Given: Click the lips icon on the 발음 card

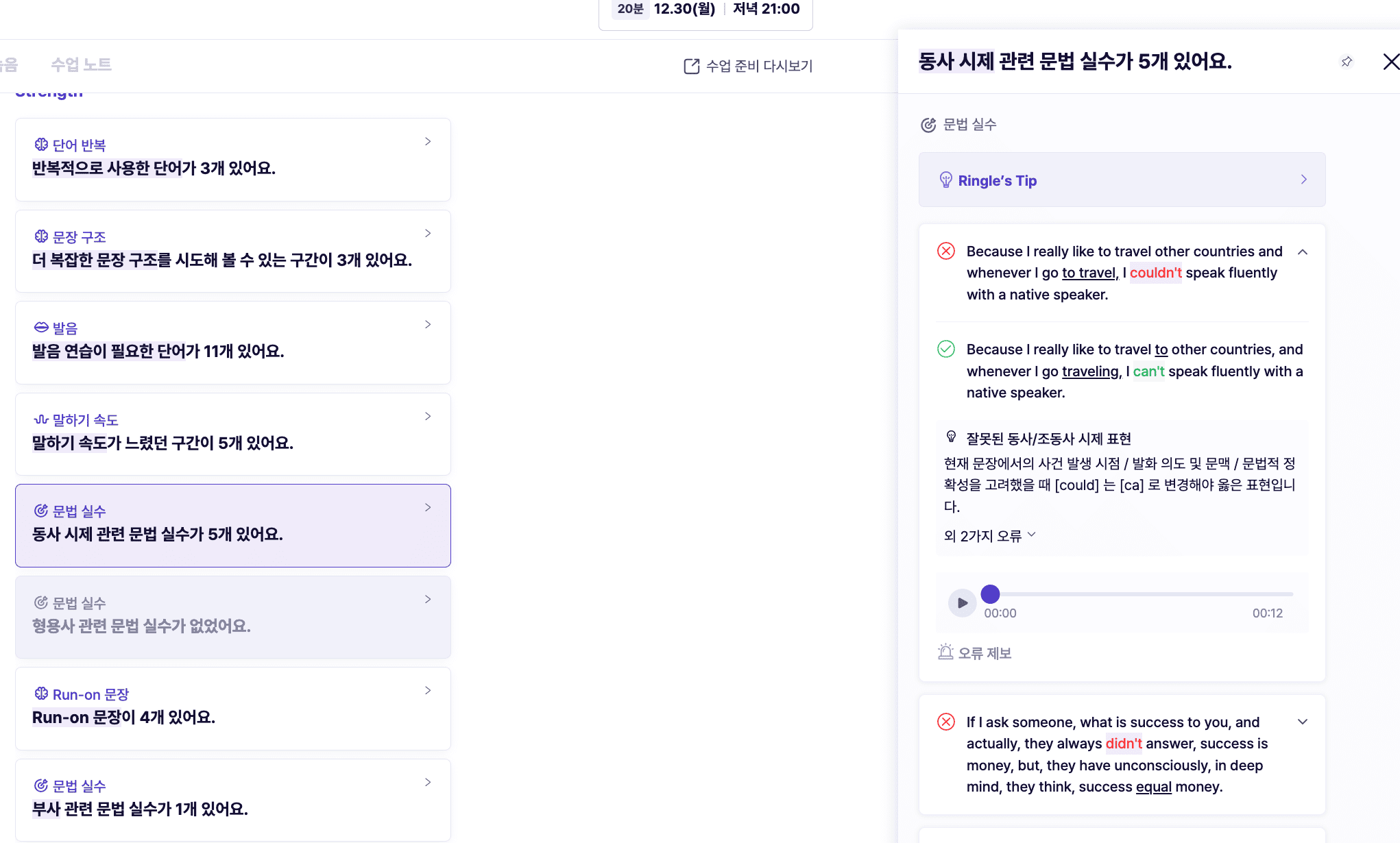Looking at the screenshot, I should click(41, 328).
